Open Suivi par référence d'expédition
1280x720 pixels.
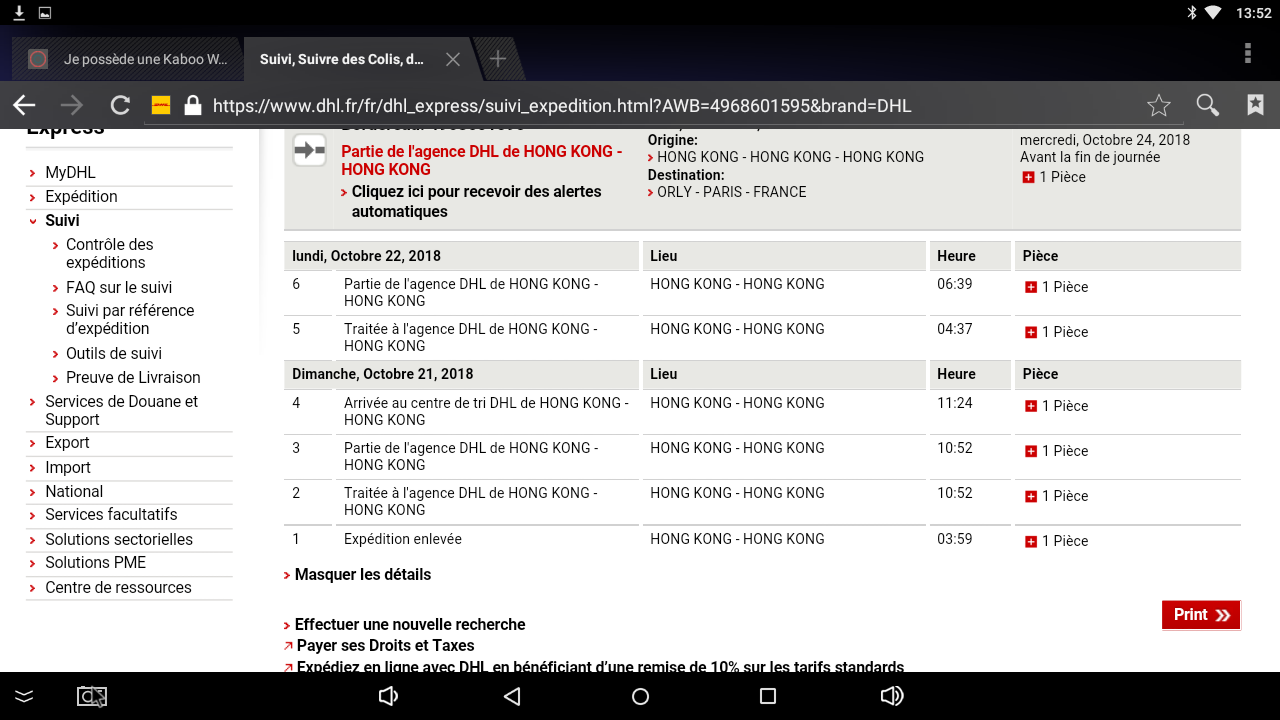[130, 319]
